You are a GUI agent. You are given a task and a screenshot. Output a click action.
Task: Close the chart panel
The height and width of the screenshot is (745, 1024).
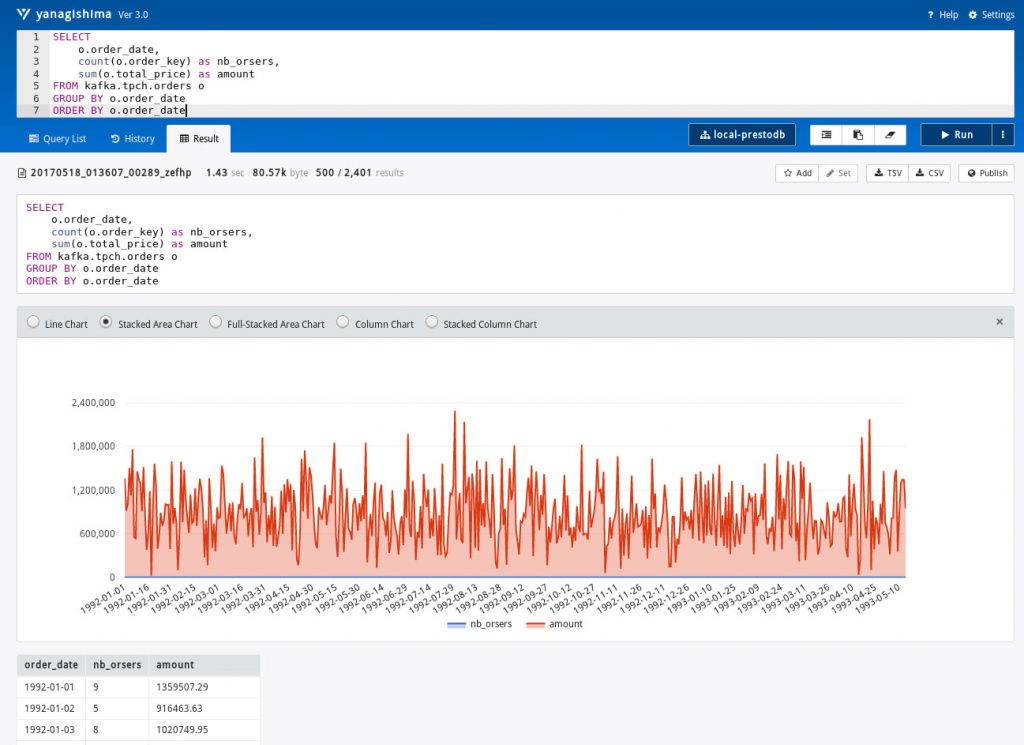coord(999,323)
